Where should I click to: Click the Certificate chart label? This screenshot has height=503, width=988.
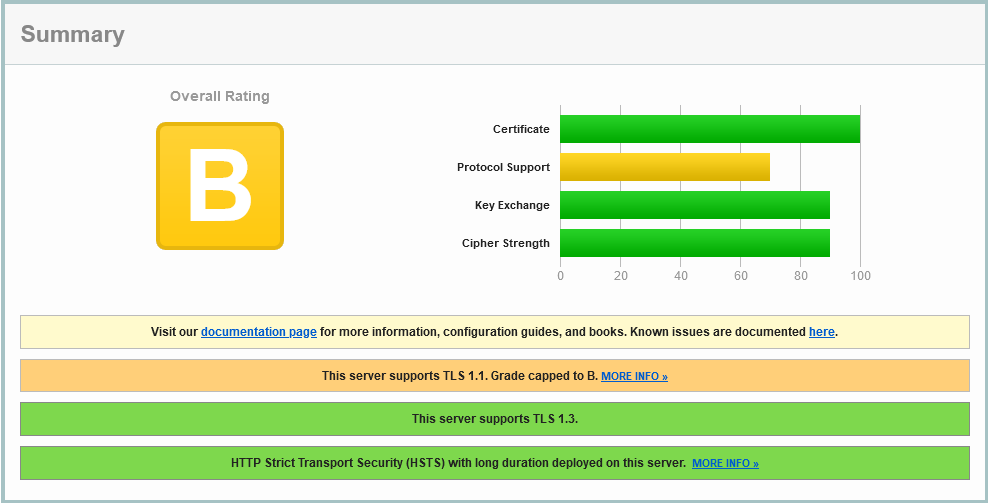(x=521, y=129)
